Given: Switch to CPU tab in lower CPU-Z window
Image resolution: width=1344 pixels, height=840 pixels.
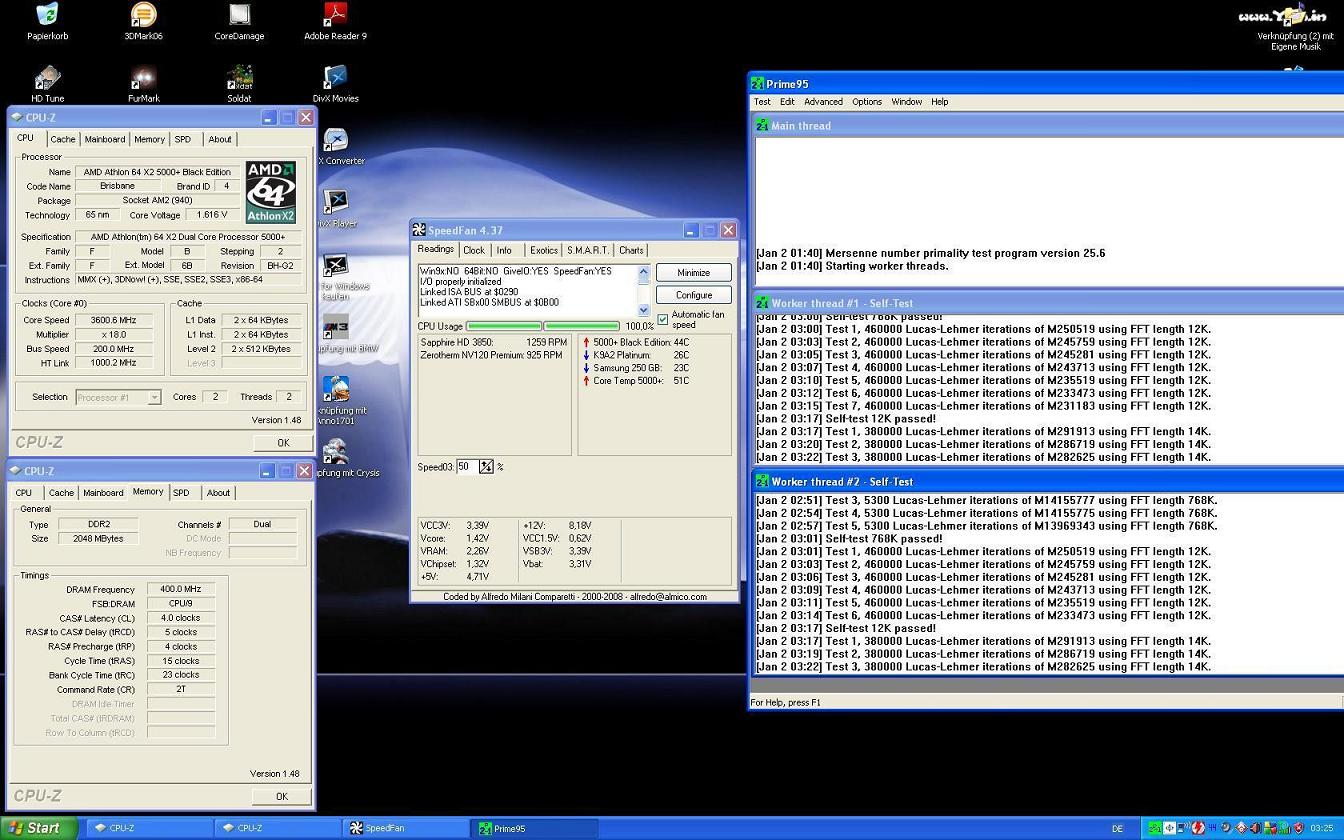Looking at the screenshot, I should pyautogui.click(x=24, y=493).
